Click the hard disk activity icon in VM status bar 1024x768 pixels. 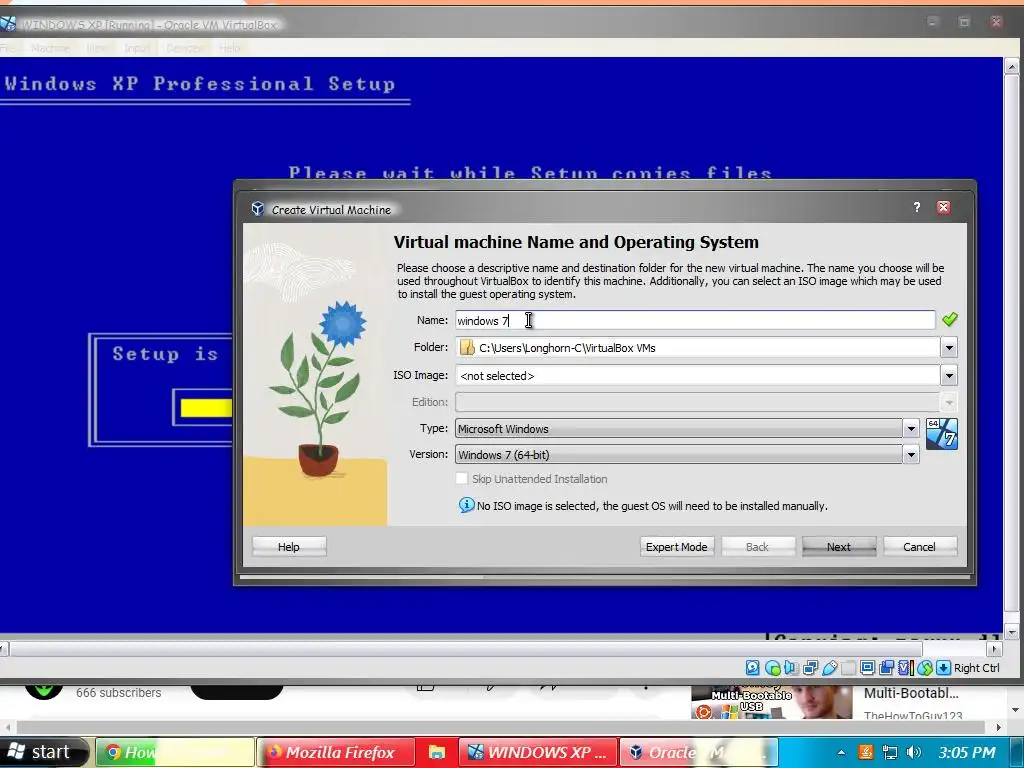(x=752, y=667)
